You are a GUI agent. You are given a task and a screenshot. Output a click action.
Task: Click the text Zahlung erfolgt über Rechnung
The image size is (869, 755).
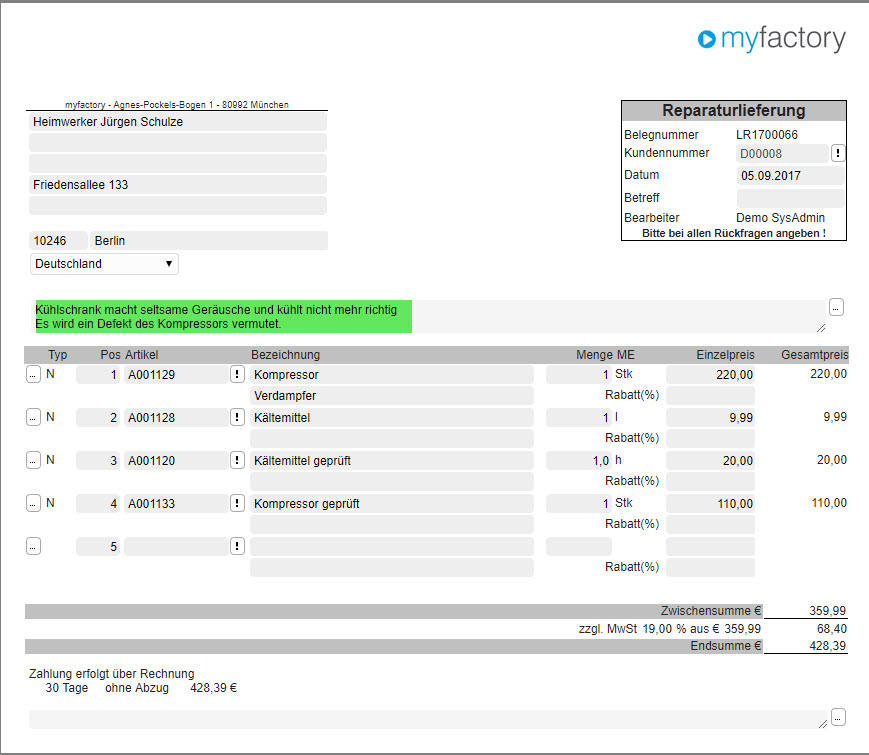(111, 674)
